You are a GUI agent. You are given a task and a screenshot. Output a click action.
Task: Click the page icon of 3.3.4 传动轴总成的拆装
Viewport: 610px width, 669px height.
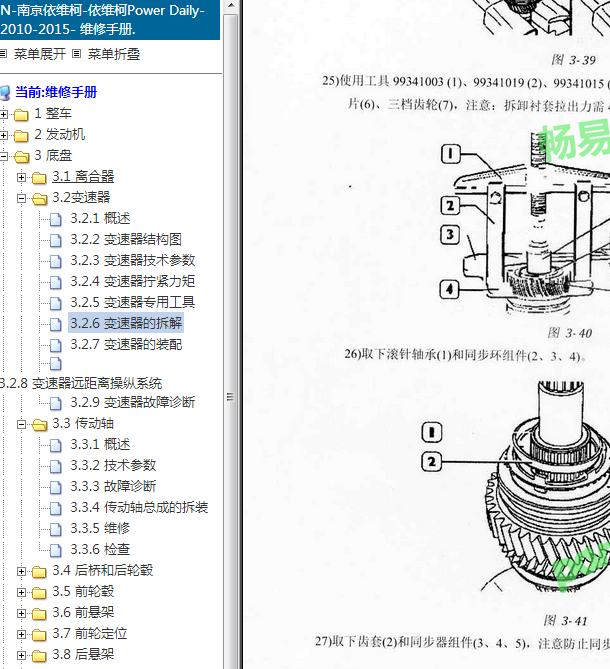[x=56, y=508]
